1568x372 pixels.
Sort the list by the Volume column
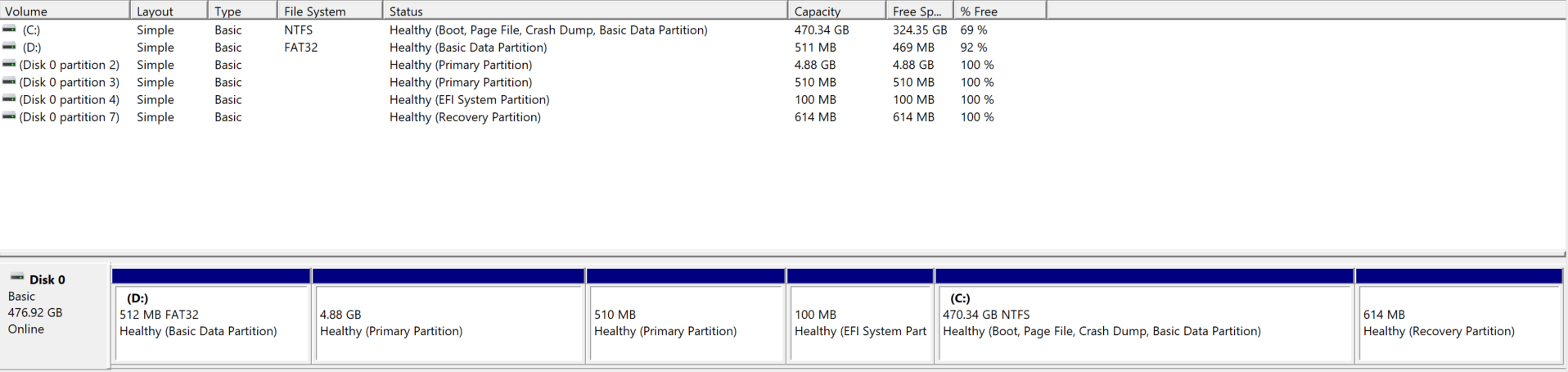point(65,11)
